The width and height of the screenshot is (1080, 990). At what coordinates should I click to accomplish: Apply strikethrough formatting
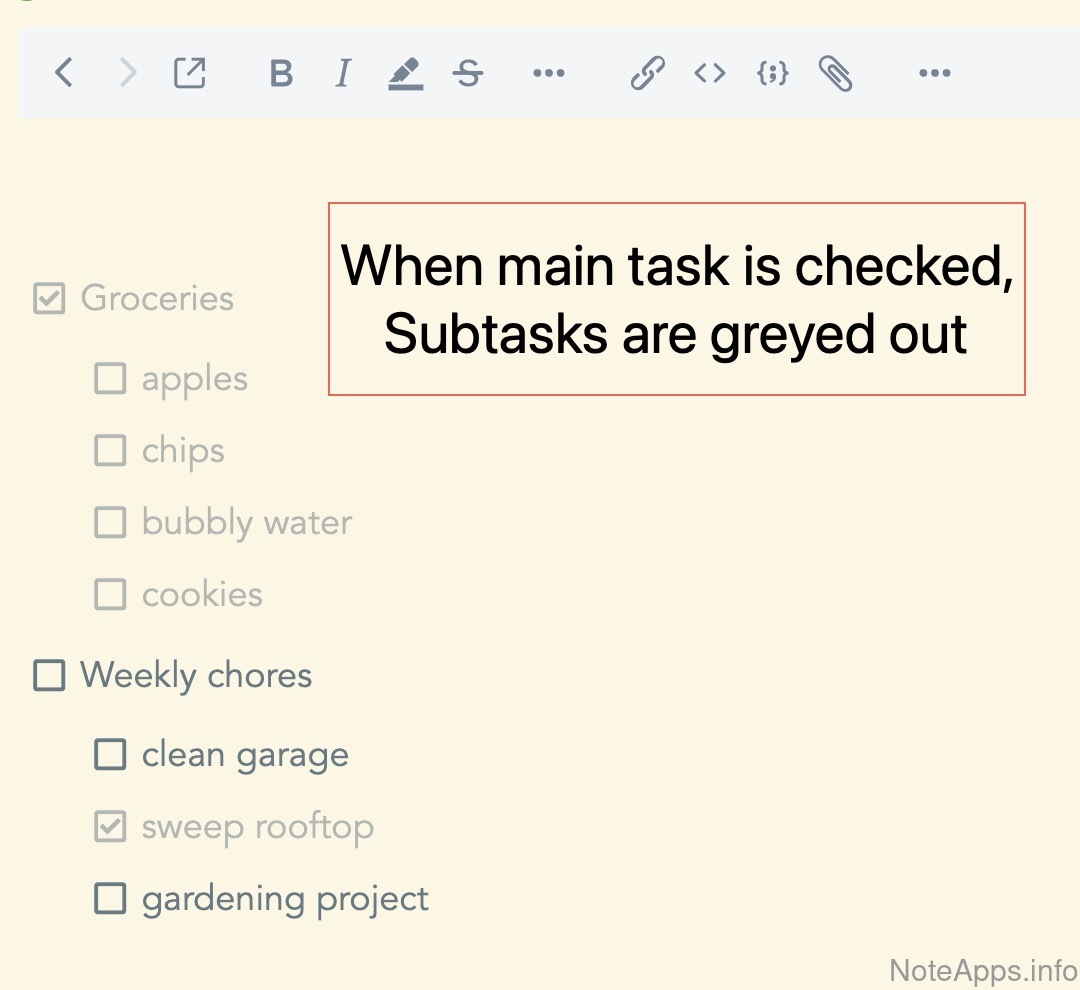point(467,73)
